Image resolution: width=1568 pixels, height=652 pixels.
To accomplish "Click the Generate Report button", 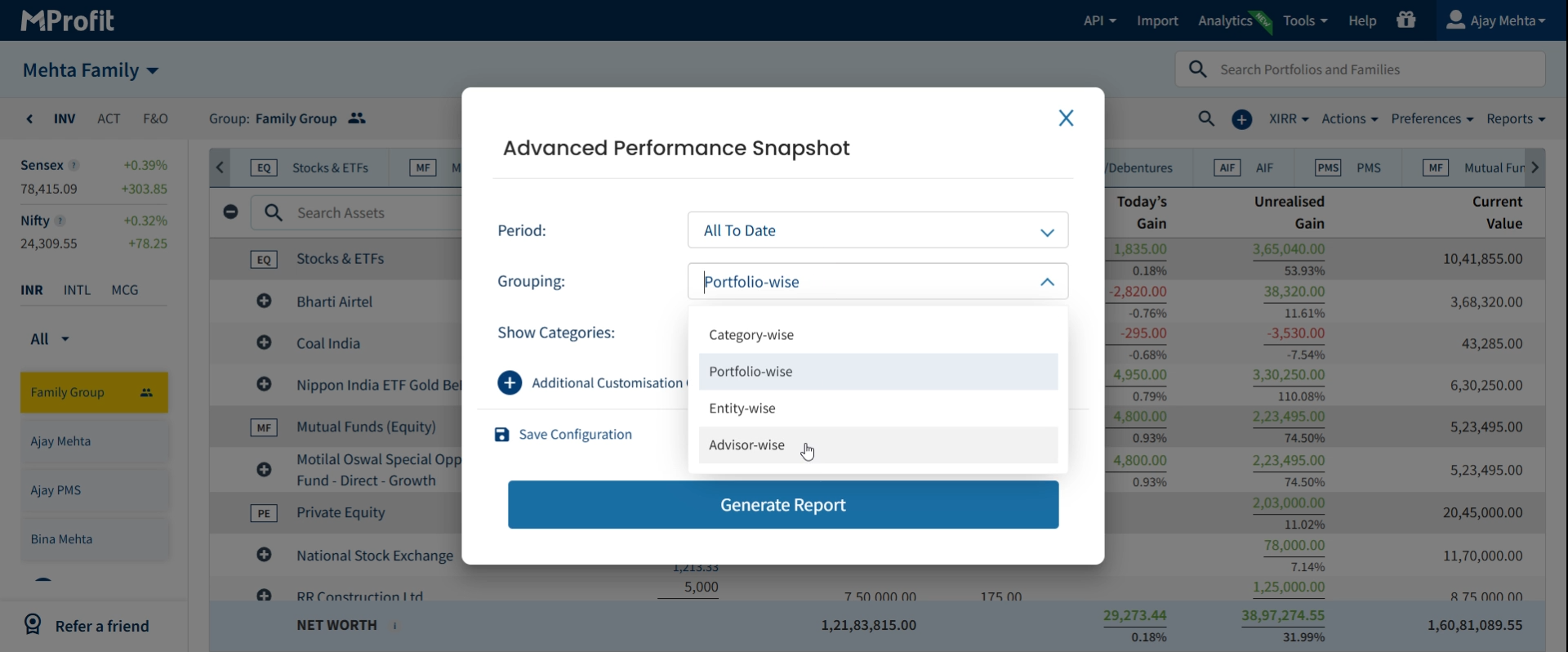I will [x=783, y=505].
